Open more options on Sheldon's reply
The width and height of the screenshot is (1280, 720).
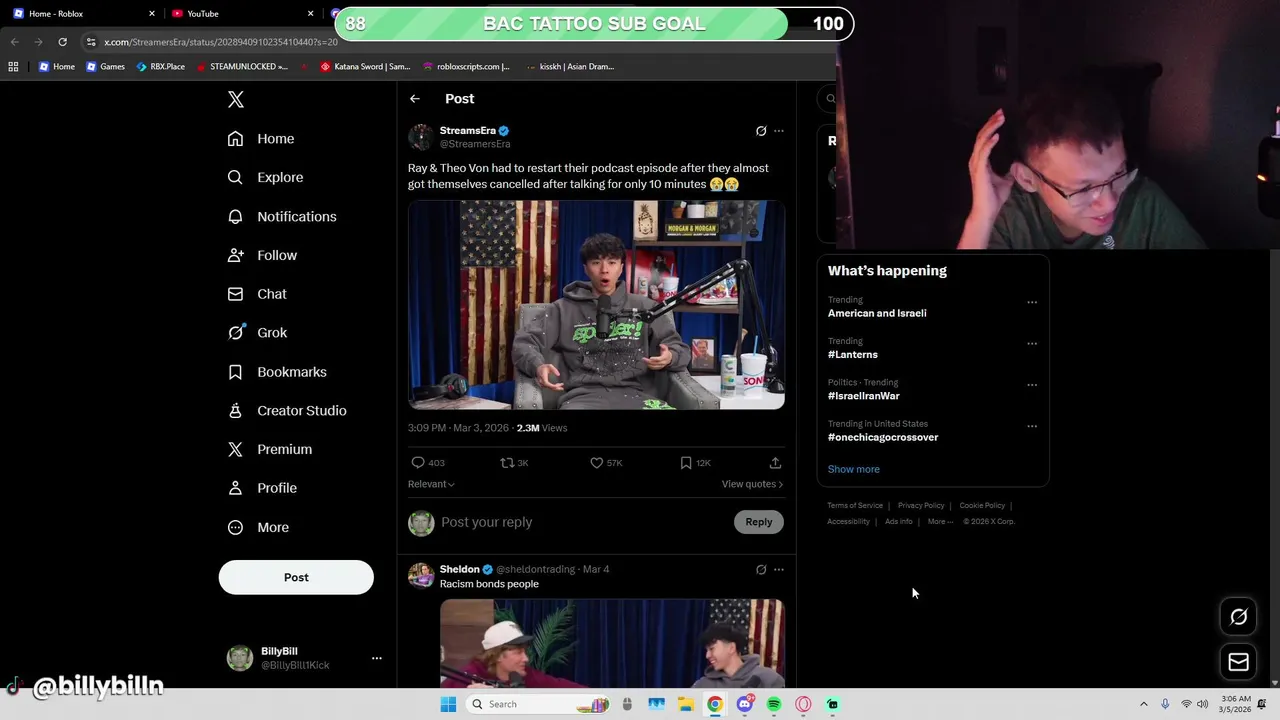(x=779, y=570)
